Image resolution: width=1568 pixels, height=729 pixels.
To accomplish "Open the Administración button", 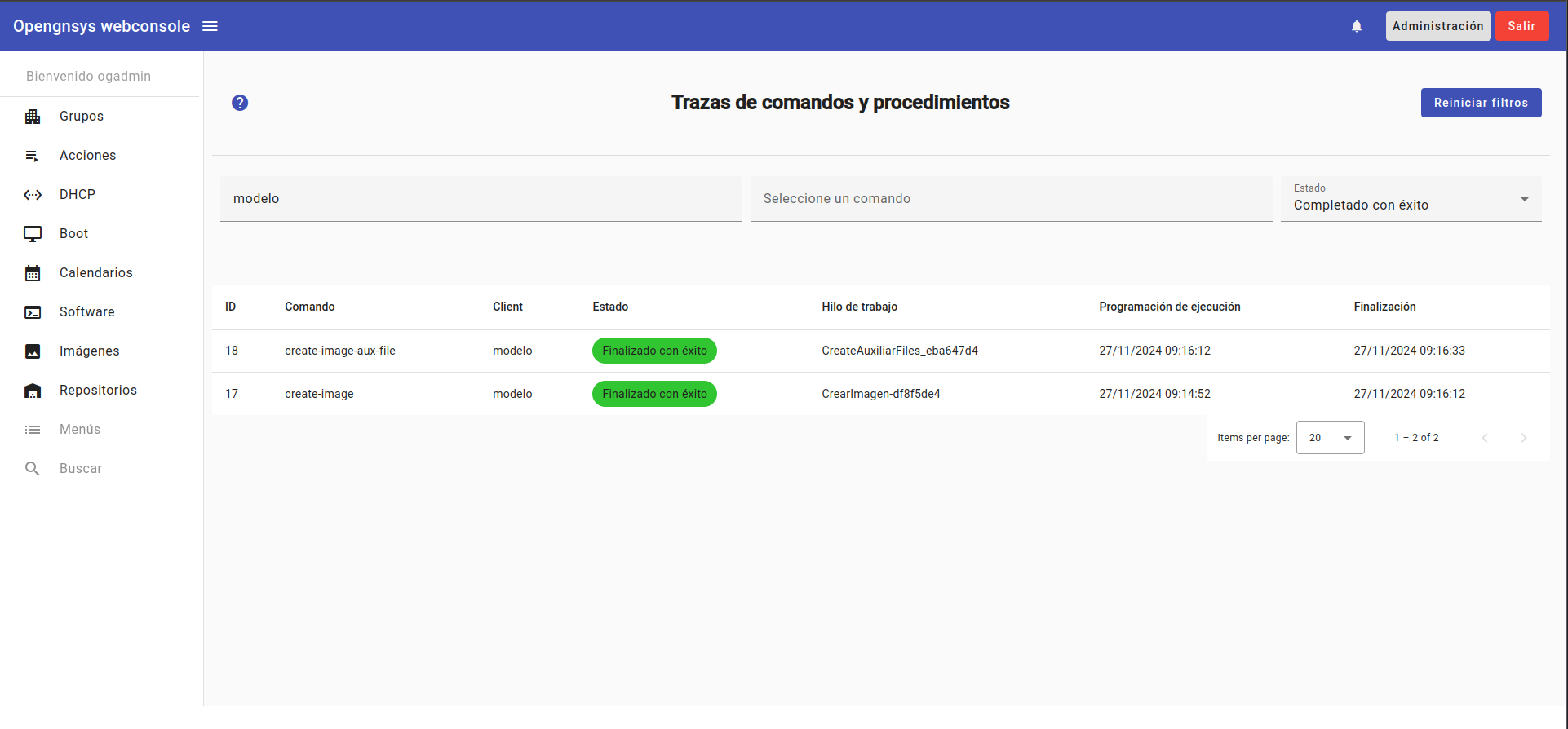I will [1437, 26].
